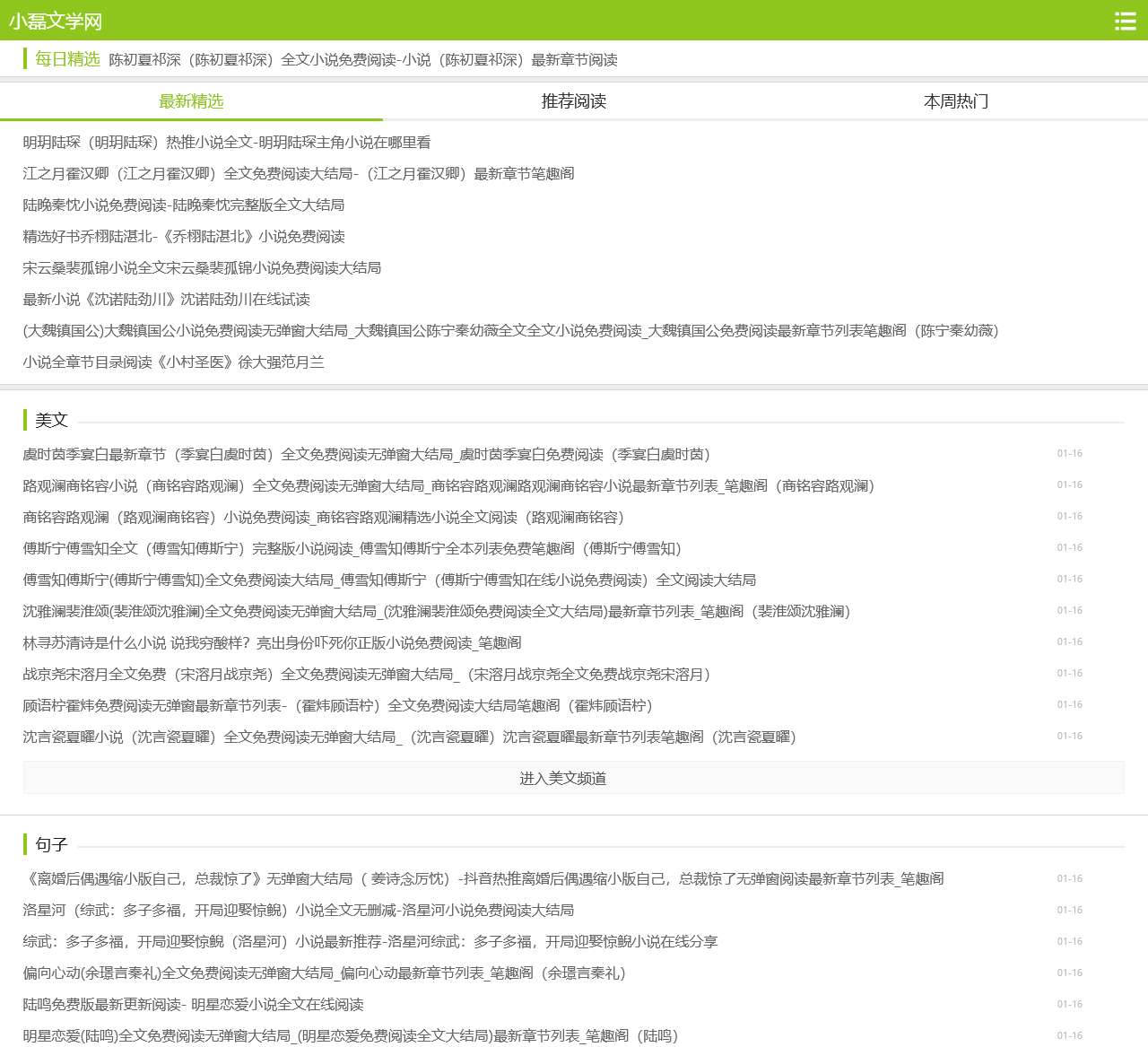Screen dimensions: 1148x1047
Task: Switch to the 推荐阅读 tab
Action: (574, 101)
